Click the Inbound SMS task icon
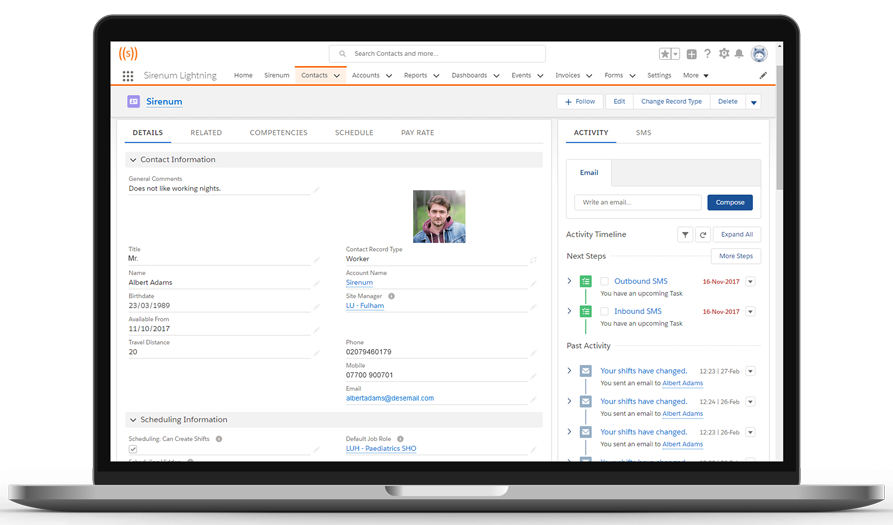 tap(585, 311)
